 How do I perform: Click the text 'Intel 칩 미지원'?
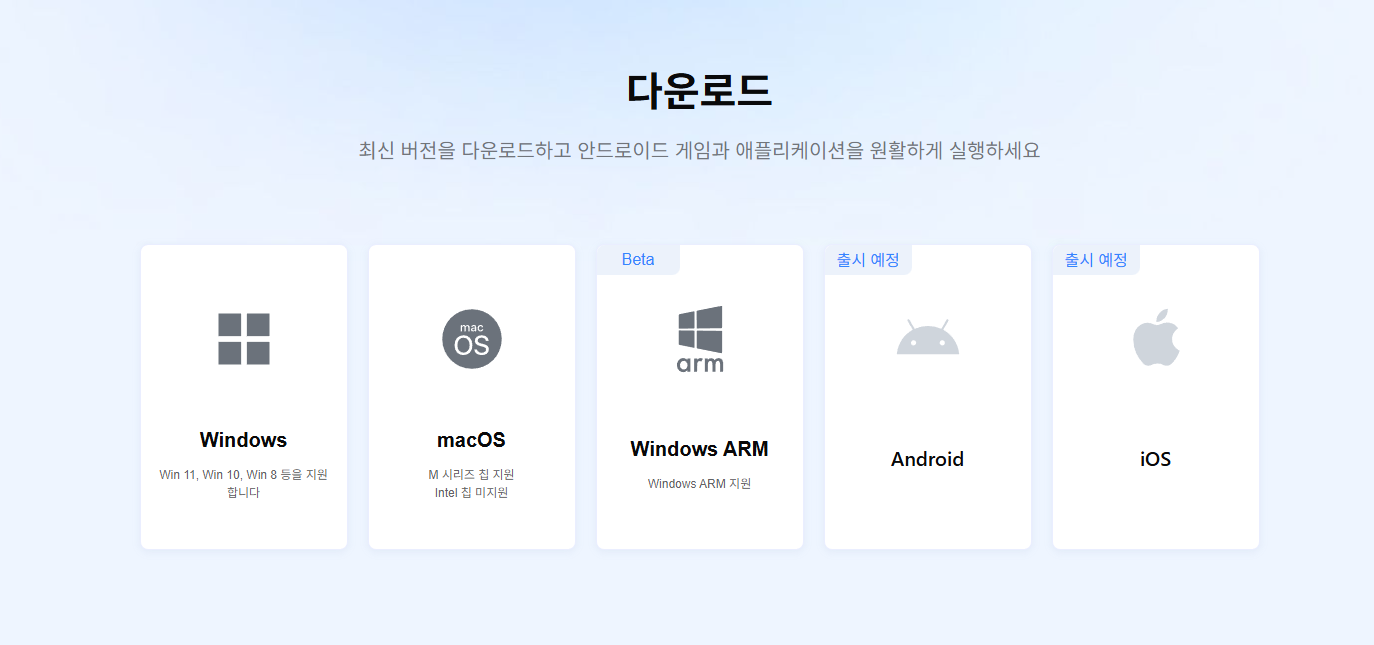point(472,493)
